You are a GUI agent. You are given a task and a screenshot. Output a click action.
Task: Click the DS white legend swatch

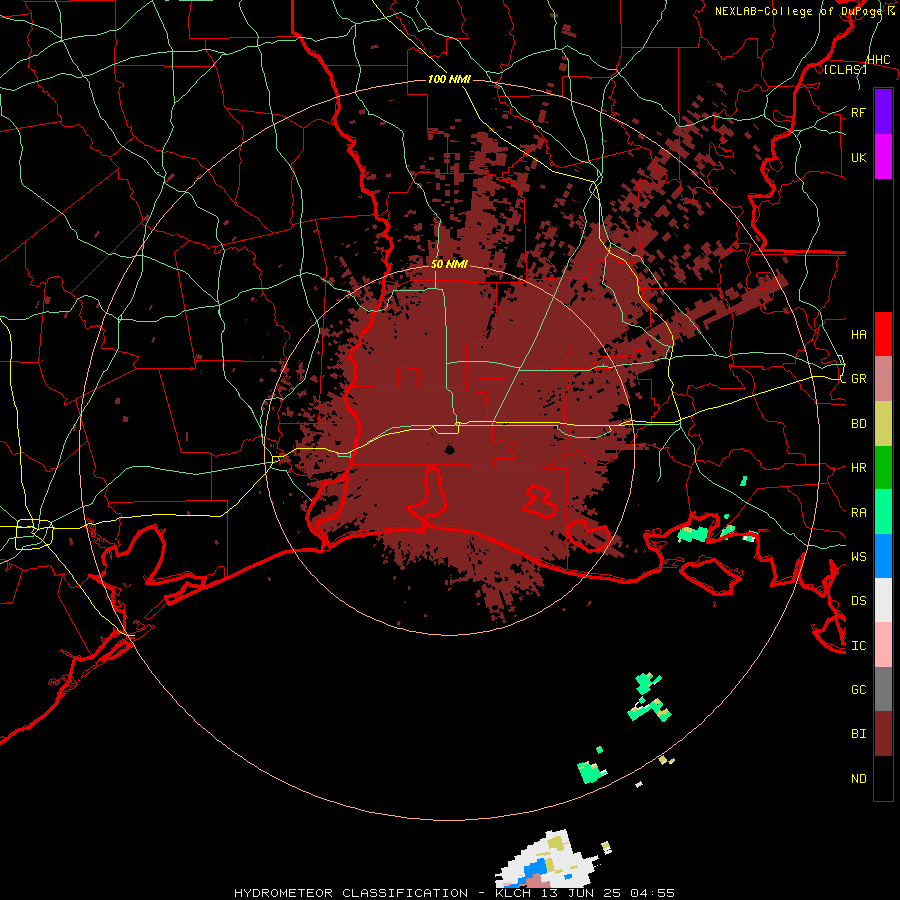pyautogui.click(x=883, y=600)
